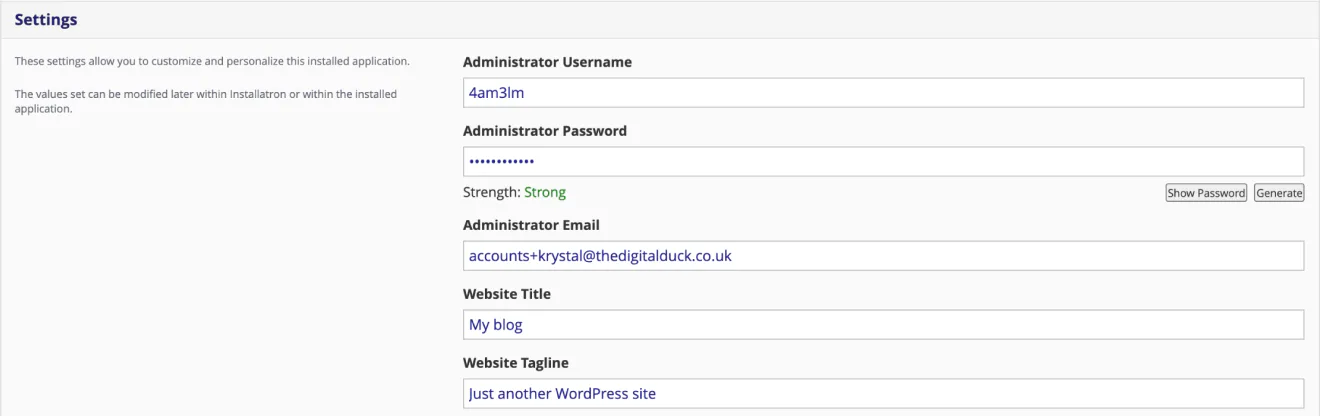Click the Website Tagline label
This screenshot has height=416, width=1320.
coord(516,363)
